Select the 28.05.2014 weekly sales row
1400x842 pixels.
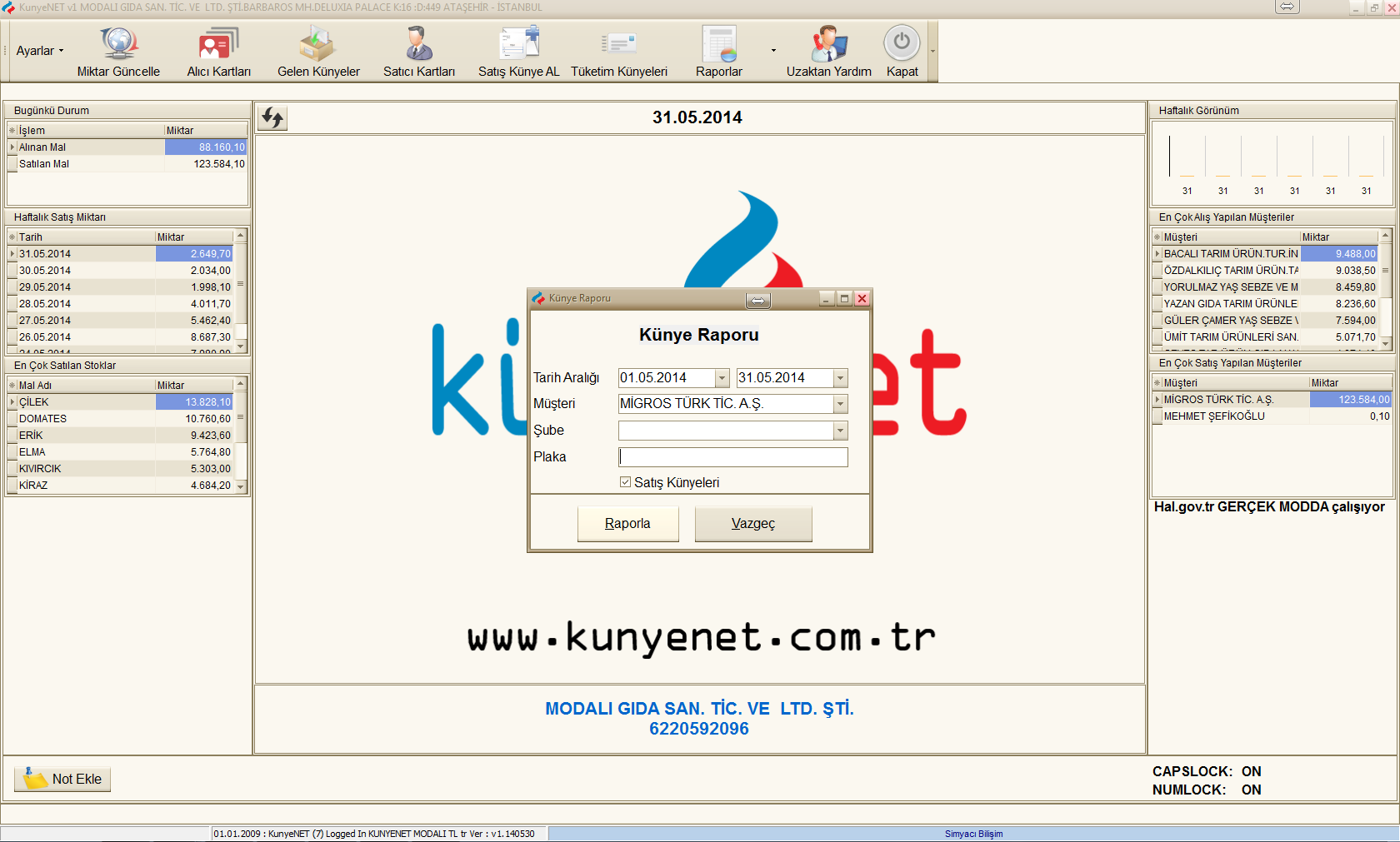tap(121, 304)
